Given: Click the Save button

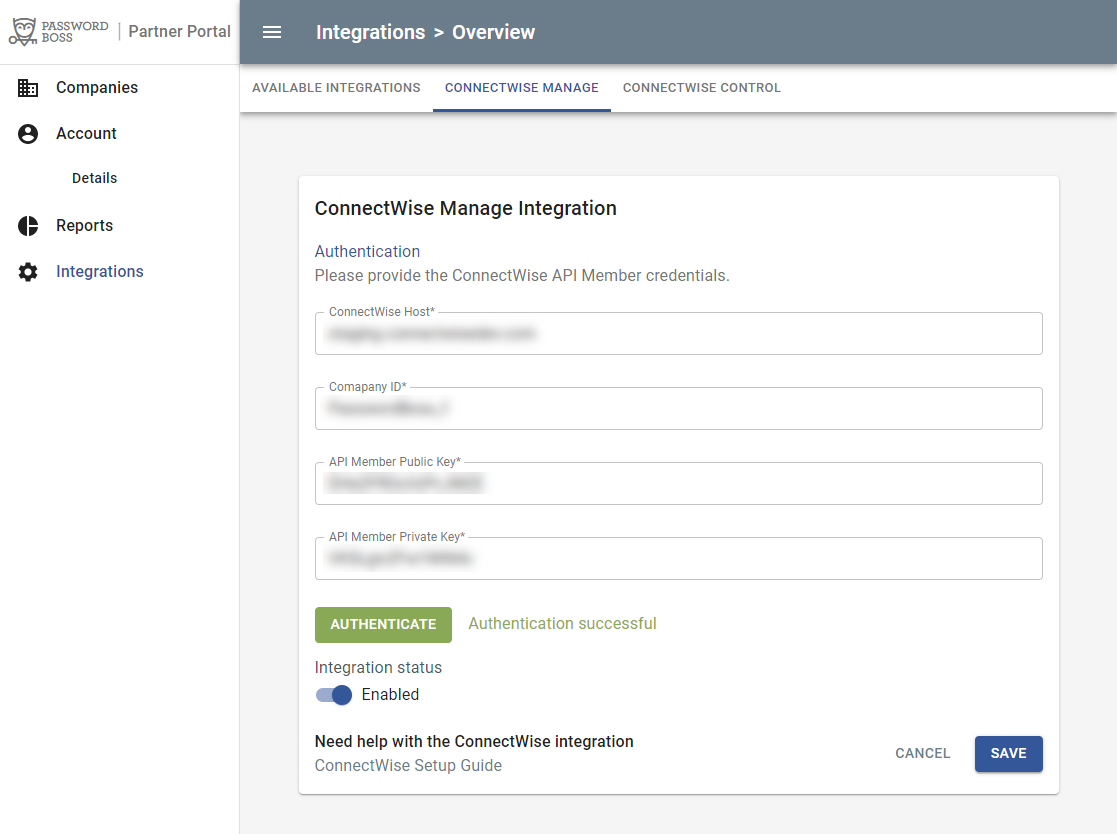Looking at the screenshot, I should 1008,754.
